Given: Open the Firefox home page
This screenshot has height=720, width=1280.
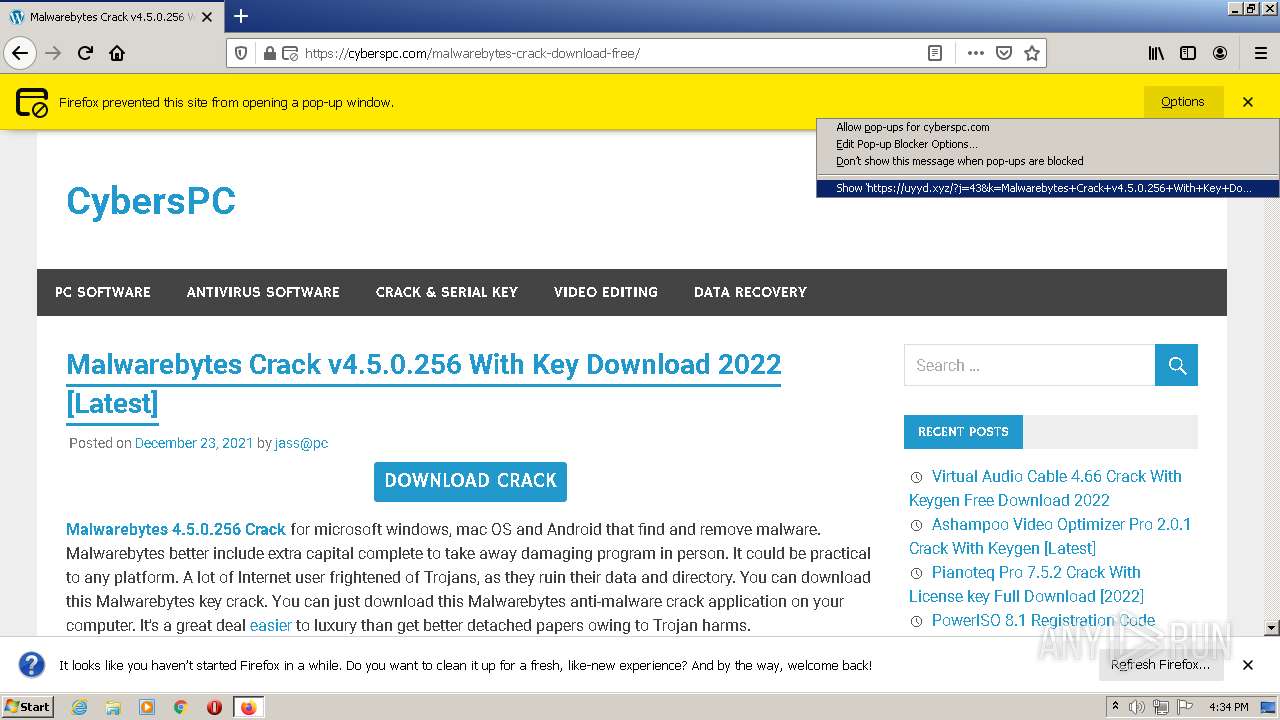Looking at the screenshot, I should pos(117,53).
